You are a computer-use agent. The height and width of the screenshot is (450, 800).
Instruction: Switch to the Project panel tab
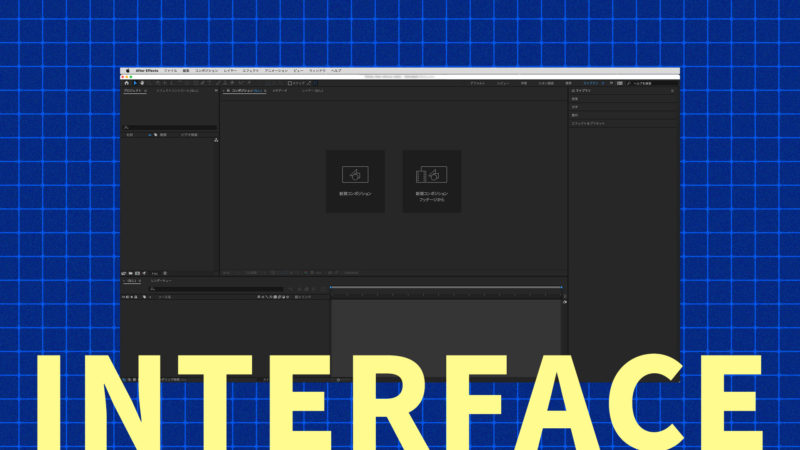133,91
